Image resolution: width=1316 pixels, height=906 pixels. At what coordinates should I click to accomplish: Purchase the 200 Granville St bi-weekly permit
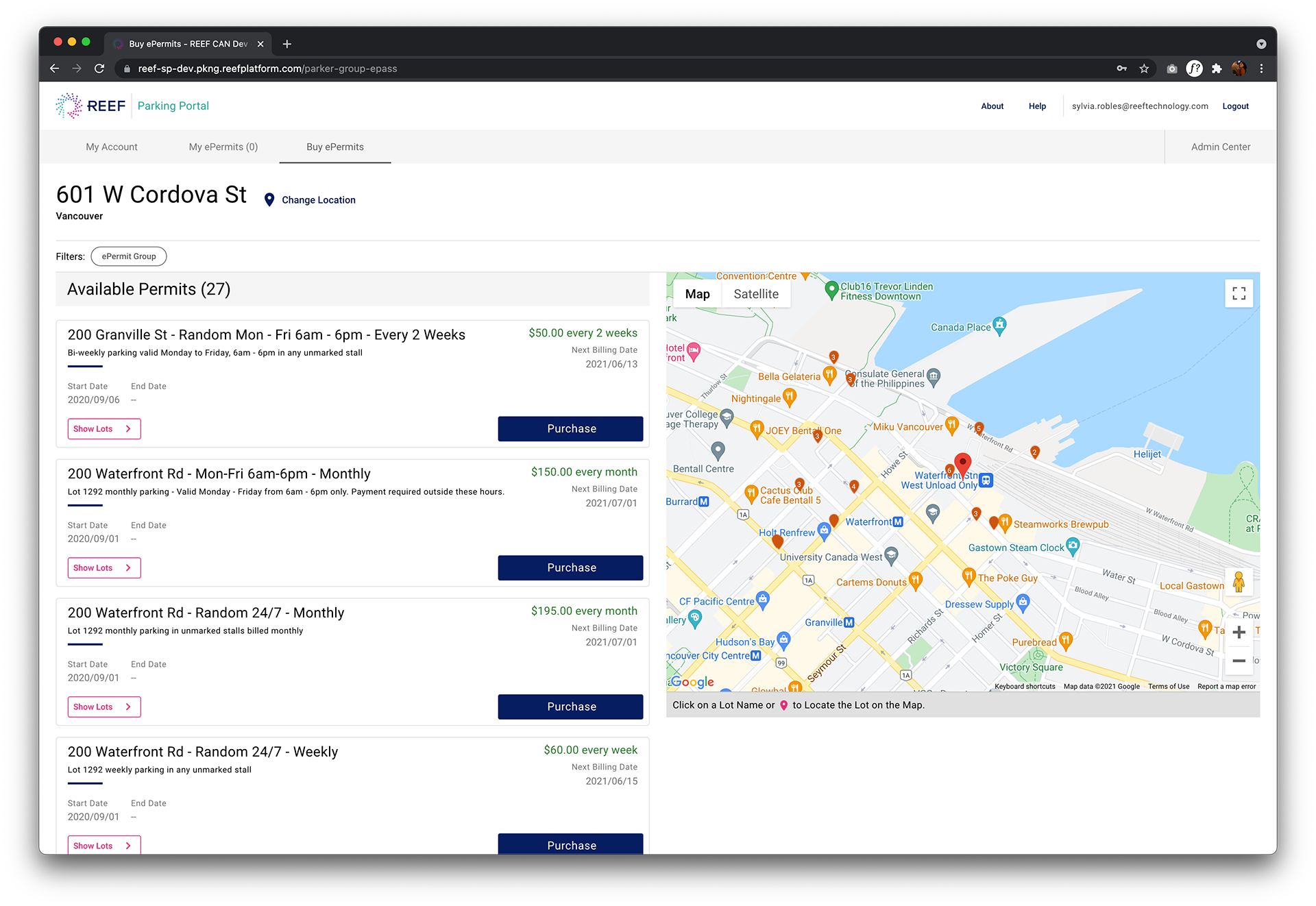(570, 429)
